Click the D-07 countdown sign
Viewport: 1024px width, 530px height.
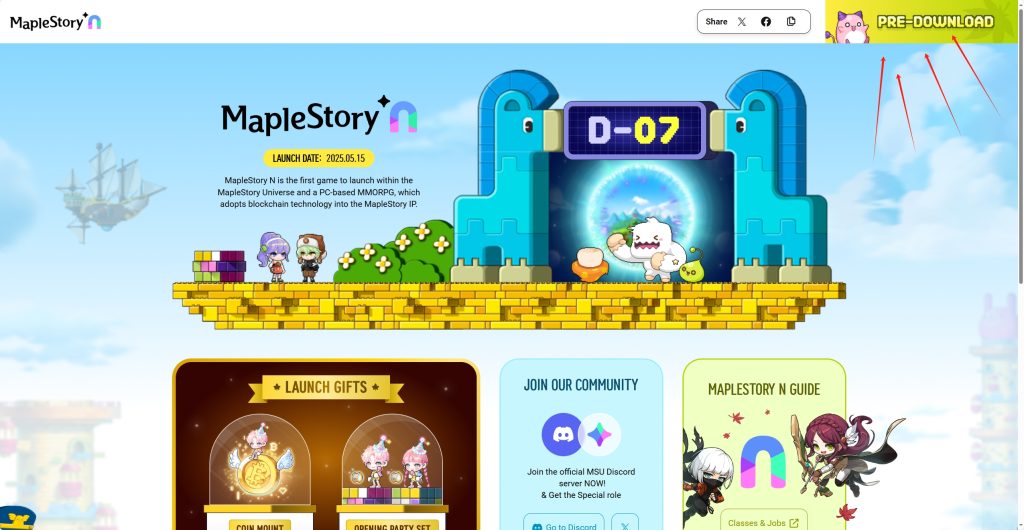click(x=634, y=130)
